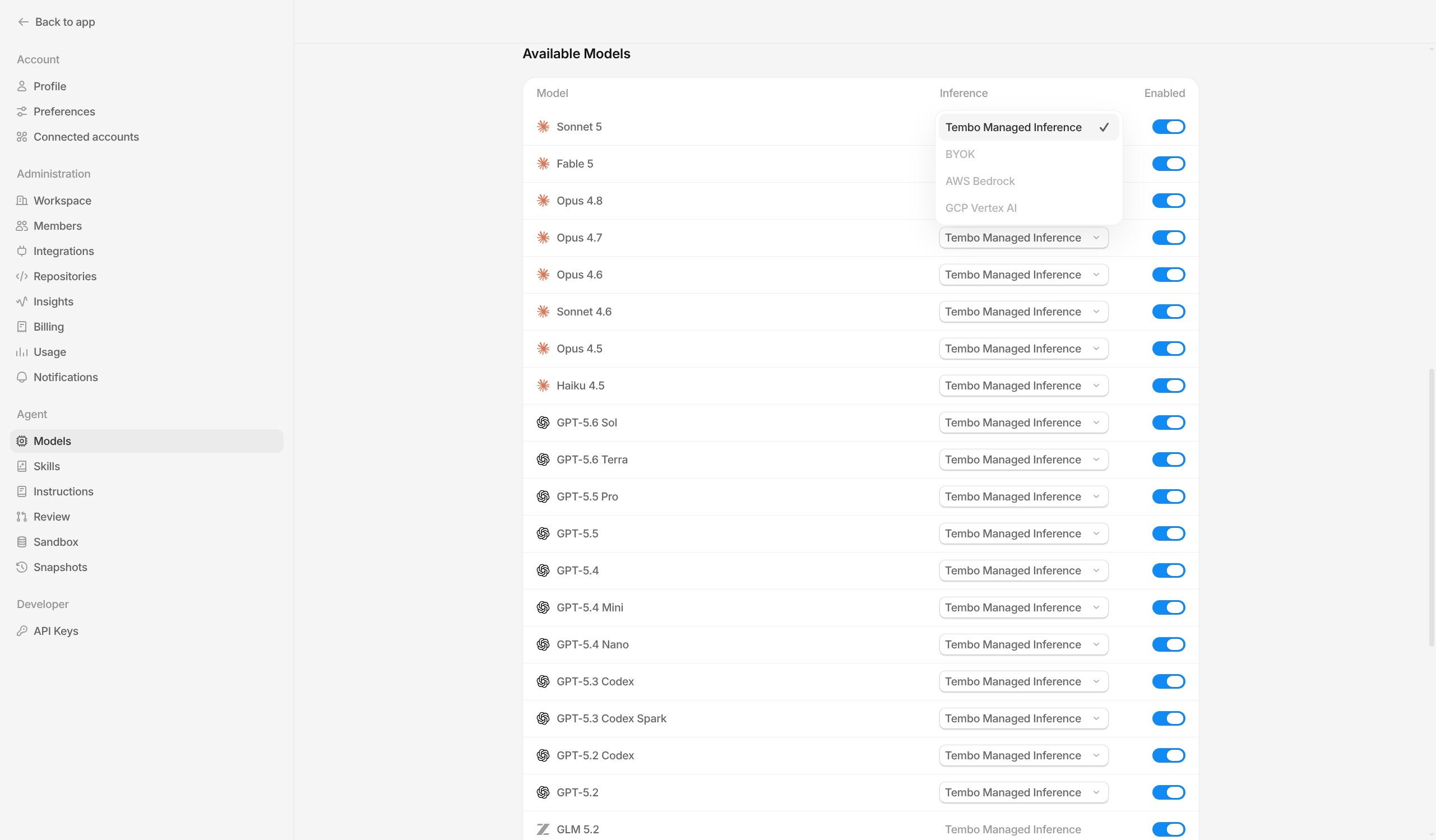The image size is (1436, 840).
Task: Click the Connected accounts grid icon
Action: click(x=22, y=137)
